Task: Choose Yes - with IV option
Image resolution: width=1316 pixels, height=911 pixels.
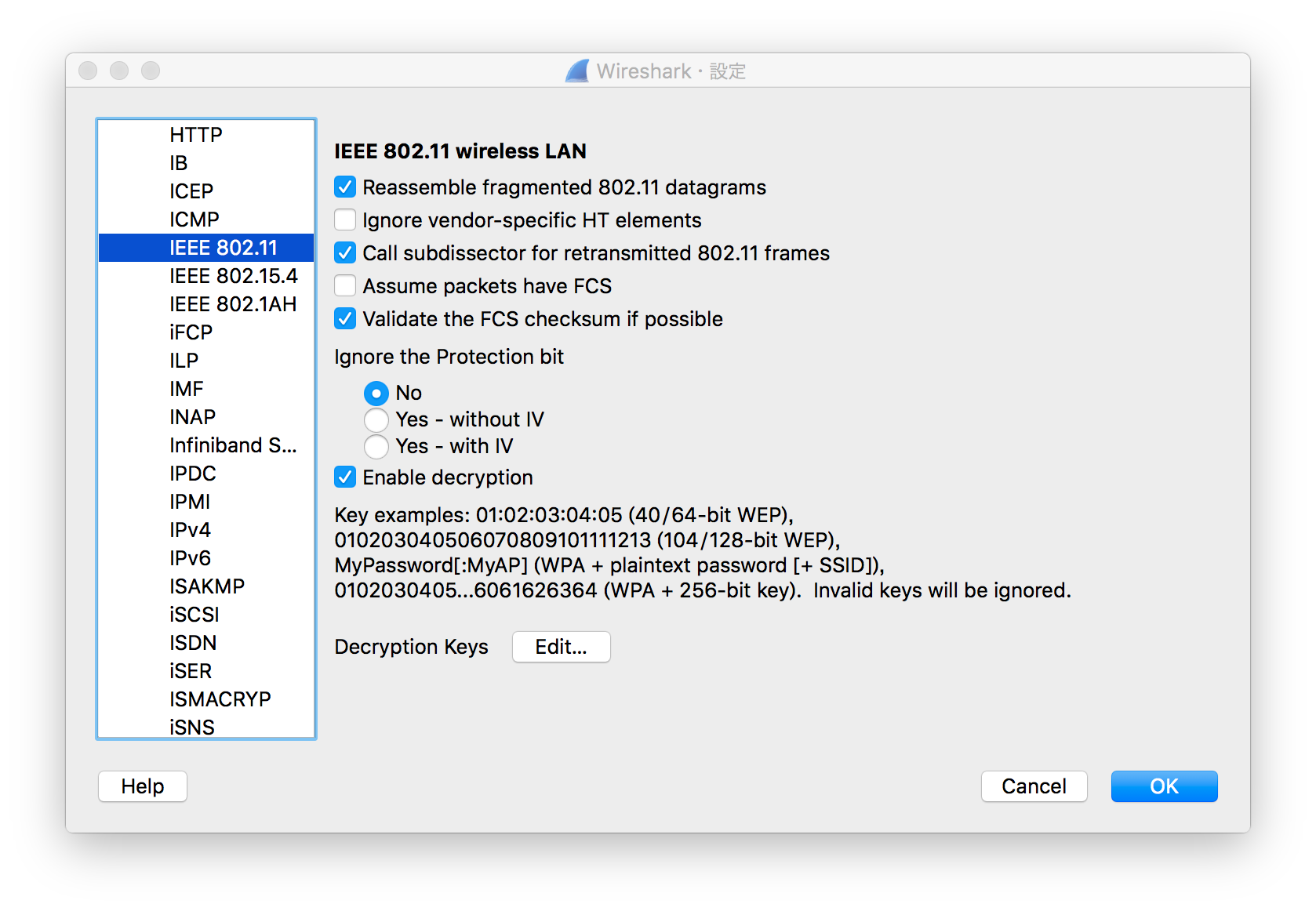Action: coord(376,446)
